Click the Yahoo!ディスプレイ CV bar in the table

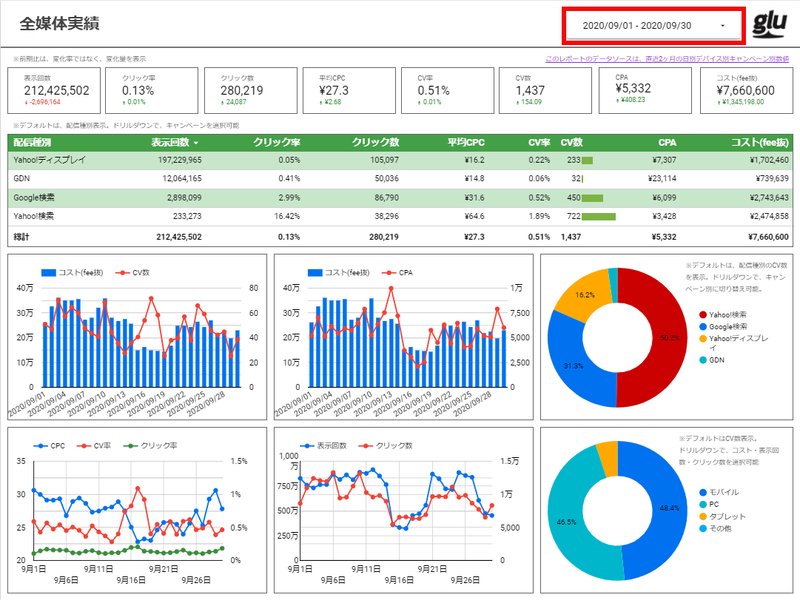coord(587,160)
